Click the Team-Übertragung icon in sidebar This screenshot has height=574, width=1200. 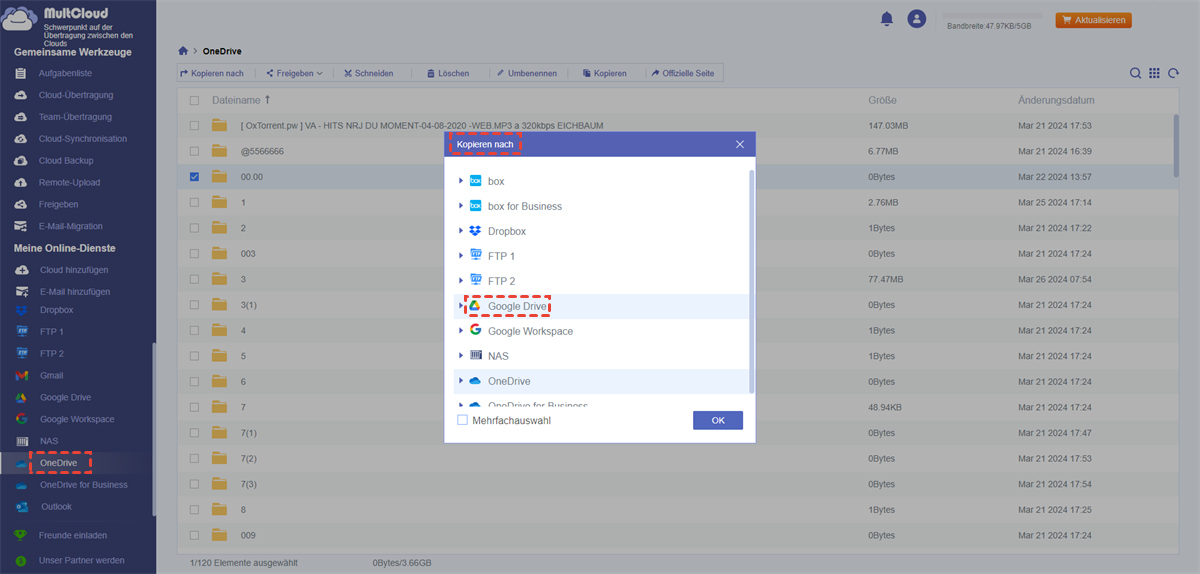click(21, 117)
